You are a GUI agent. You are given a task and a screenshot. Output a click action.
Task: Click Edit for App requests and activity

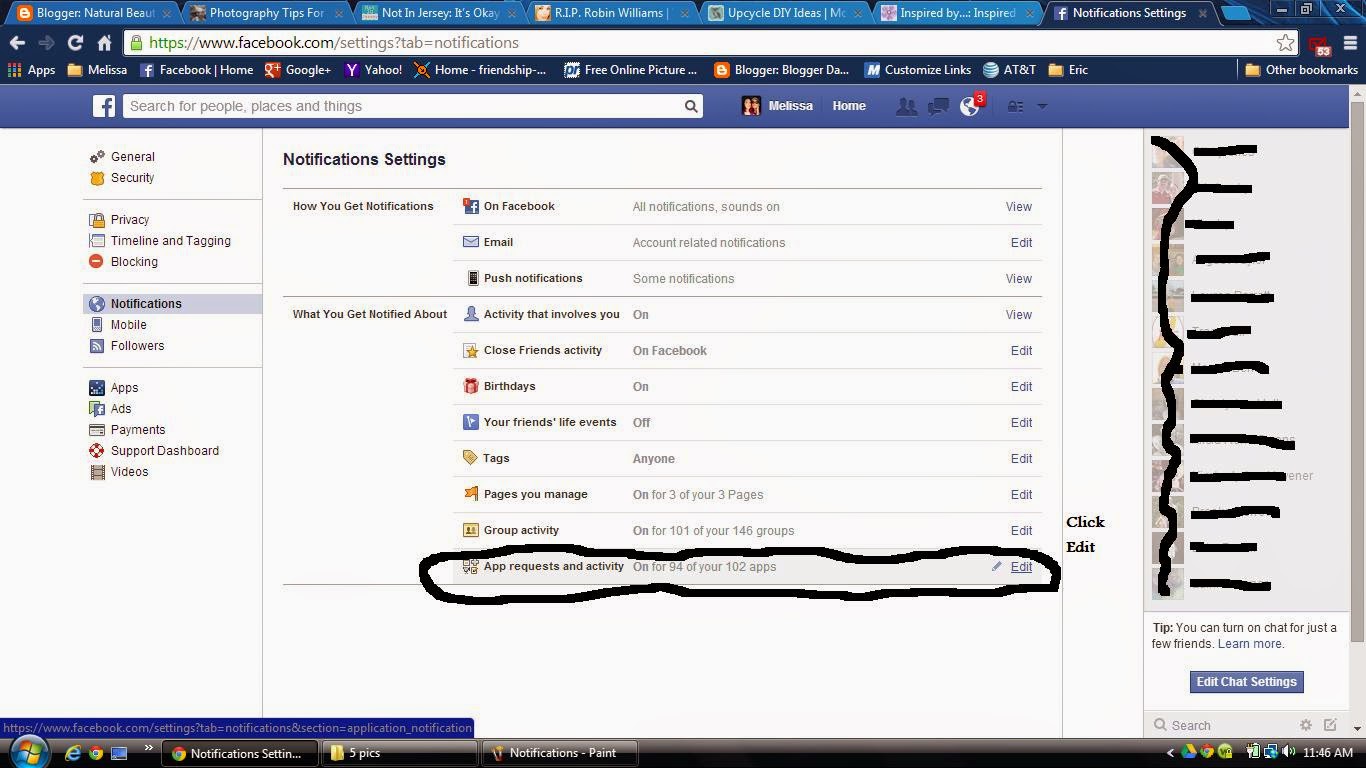(x=1021, y=567)
